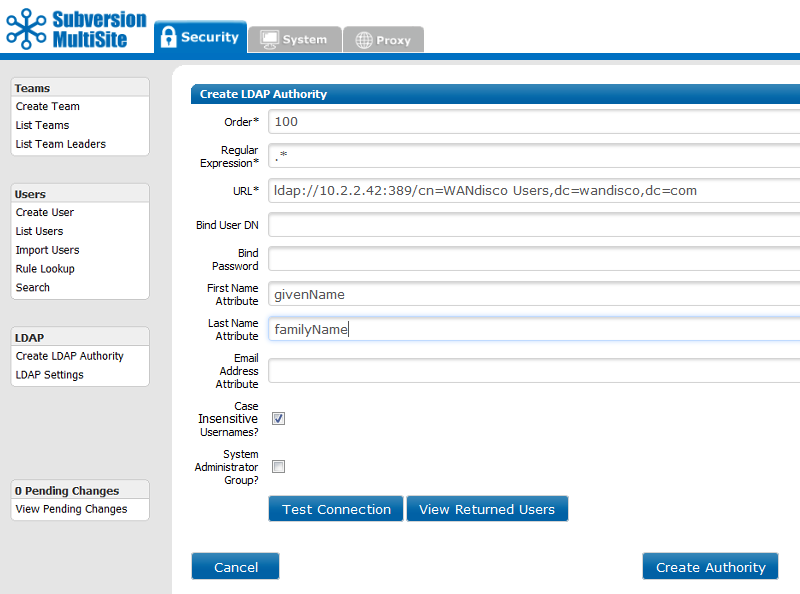The image size is (800, 594).
Task: Click the Create Authority button
Action: [x=710, y=566]
